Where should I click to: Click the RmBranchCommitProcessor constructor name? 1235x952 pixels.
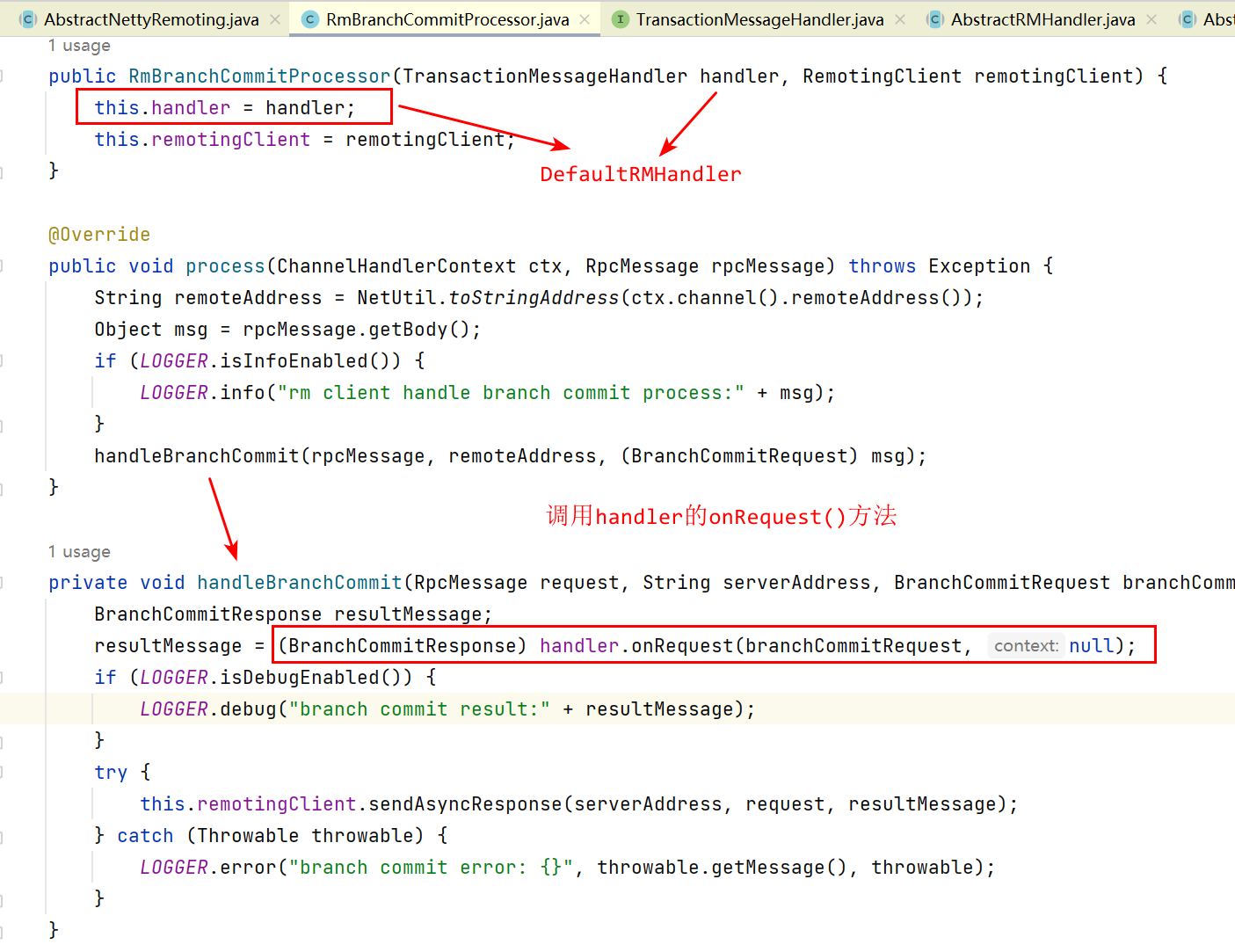pos(259,76)
